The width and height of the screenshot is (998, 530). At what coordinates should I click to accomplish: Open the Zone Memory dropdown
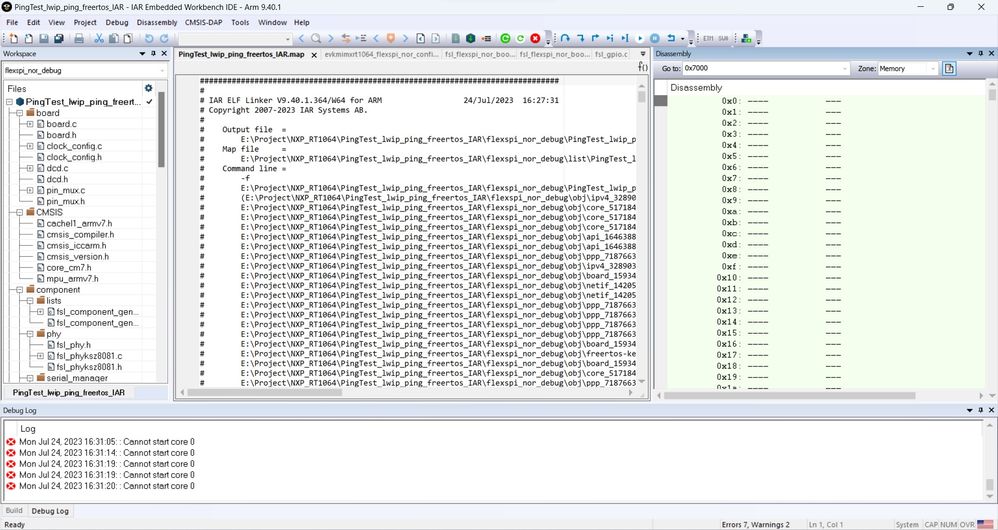[932, 69]
